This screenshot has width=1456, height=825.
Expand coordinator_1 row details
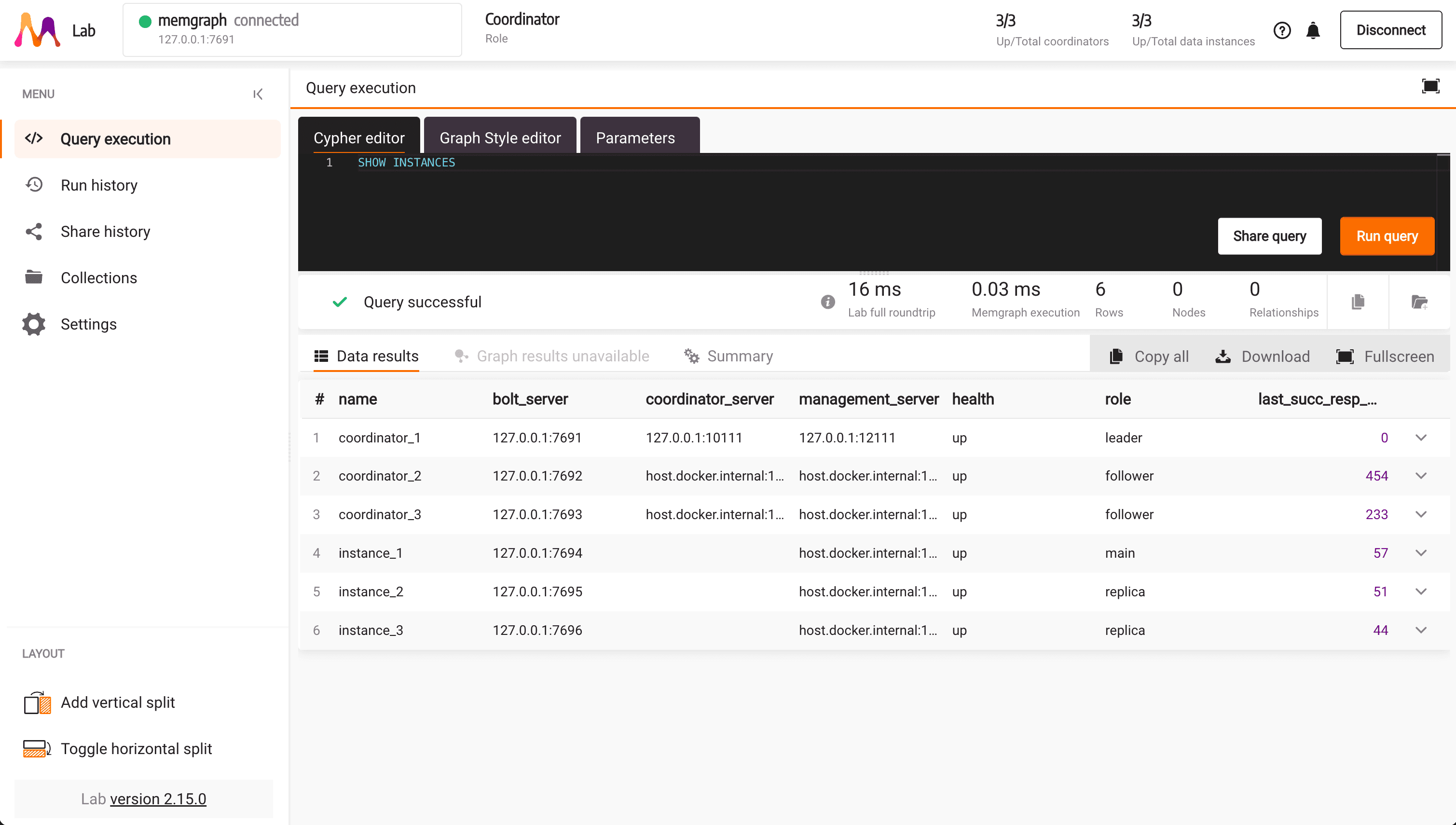(x=1421, y=438)
